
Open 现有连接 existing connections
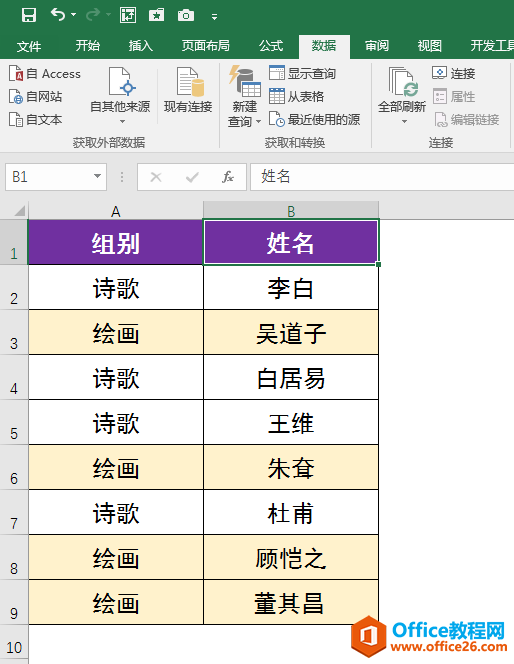click(x=188, y=90)
